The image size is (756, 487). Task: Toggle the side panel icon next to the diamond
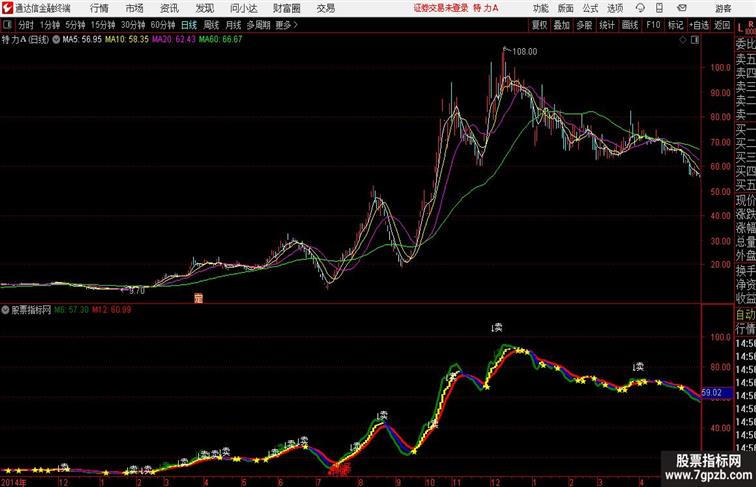[x=695, y=40]
